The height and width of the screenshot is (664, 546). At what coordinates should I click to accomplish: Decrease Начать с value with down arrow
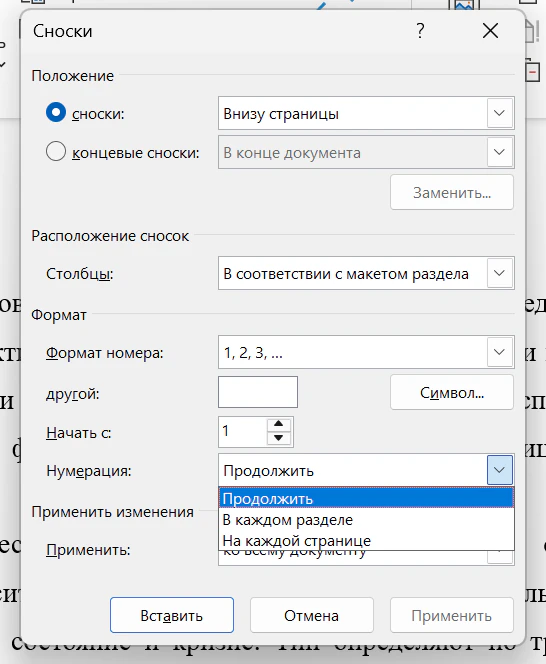[x=278, y=438]
